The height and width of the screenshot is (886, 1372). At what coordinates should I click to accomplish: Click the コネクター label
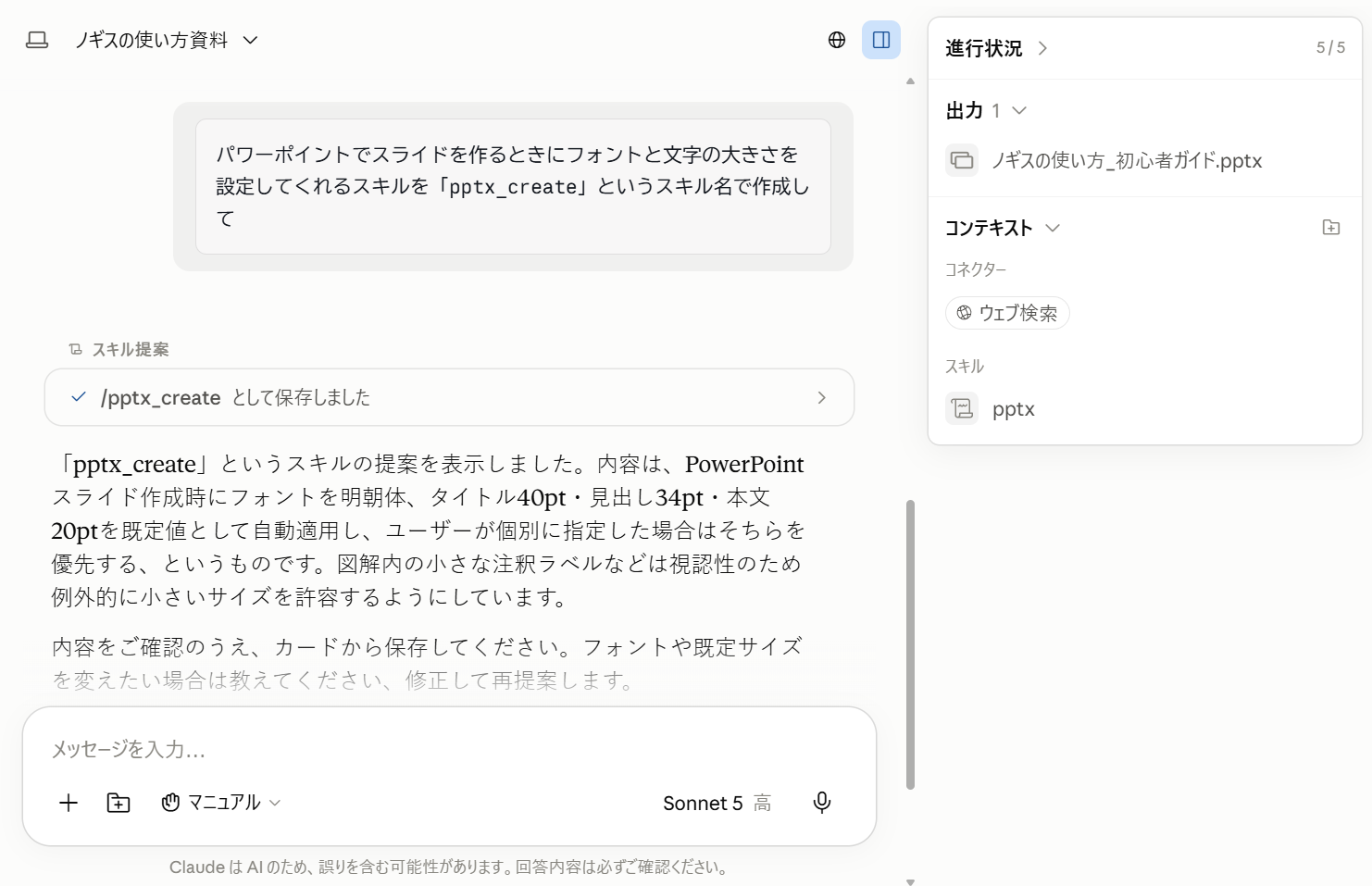point(976,269)
